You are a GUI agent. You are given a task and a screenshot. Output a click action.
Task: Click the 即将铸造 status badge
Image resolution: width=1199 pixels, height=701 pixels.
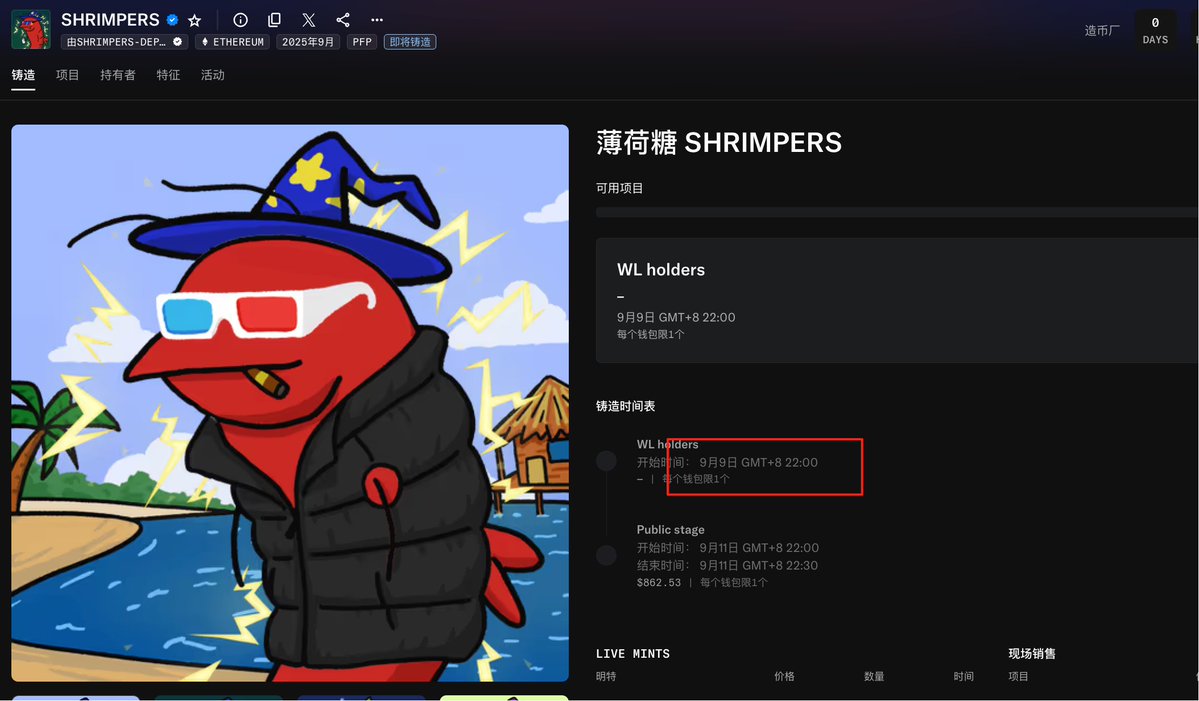(x=410, y=42)
